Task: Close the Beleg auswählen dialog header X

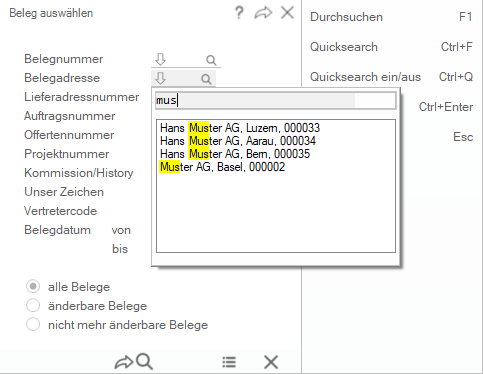Action: (287, 13)
